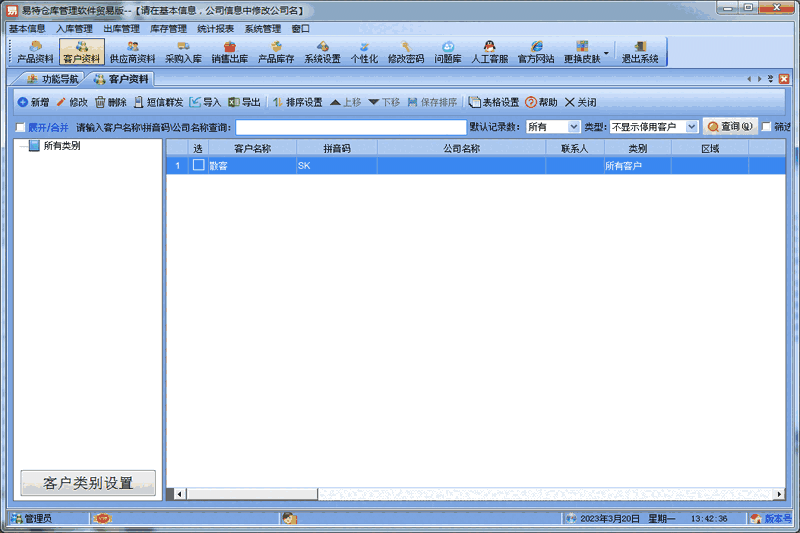Contact 人工客服 via penguin icon
This screenshot has width=800, height=533.
(x=490, y=52)
